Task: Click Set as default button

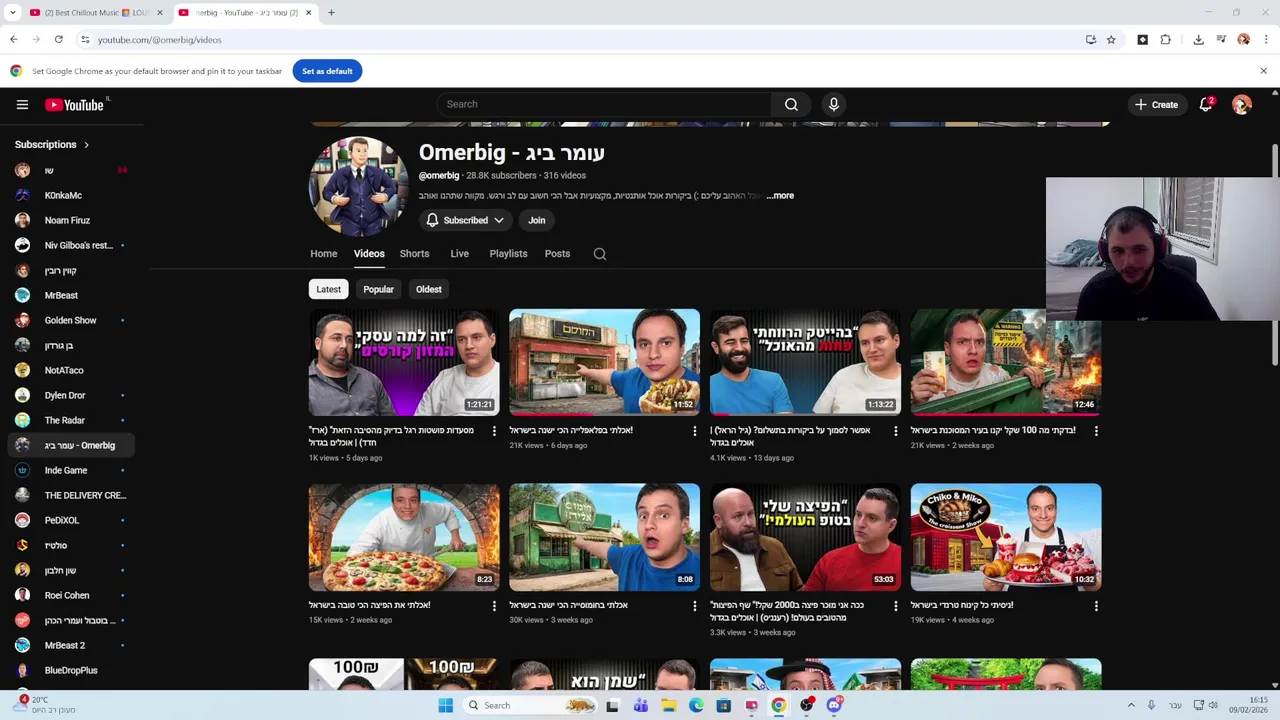Action: click(x=327, y=71)
